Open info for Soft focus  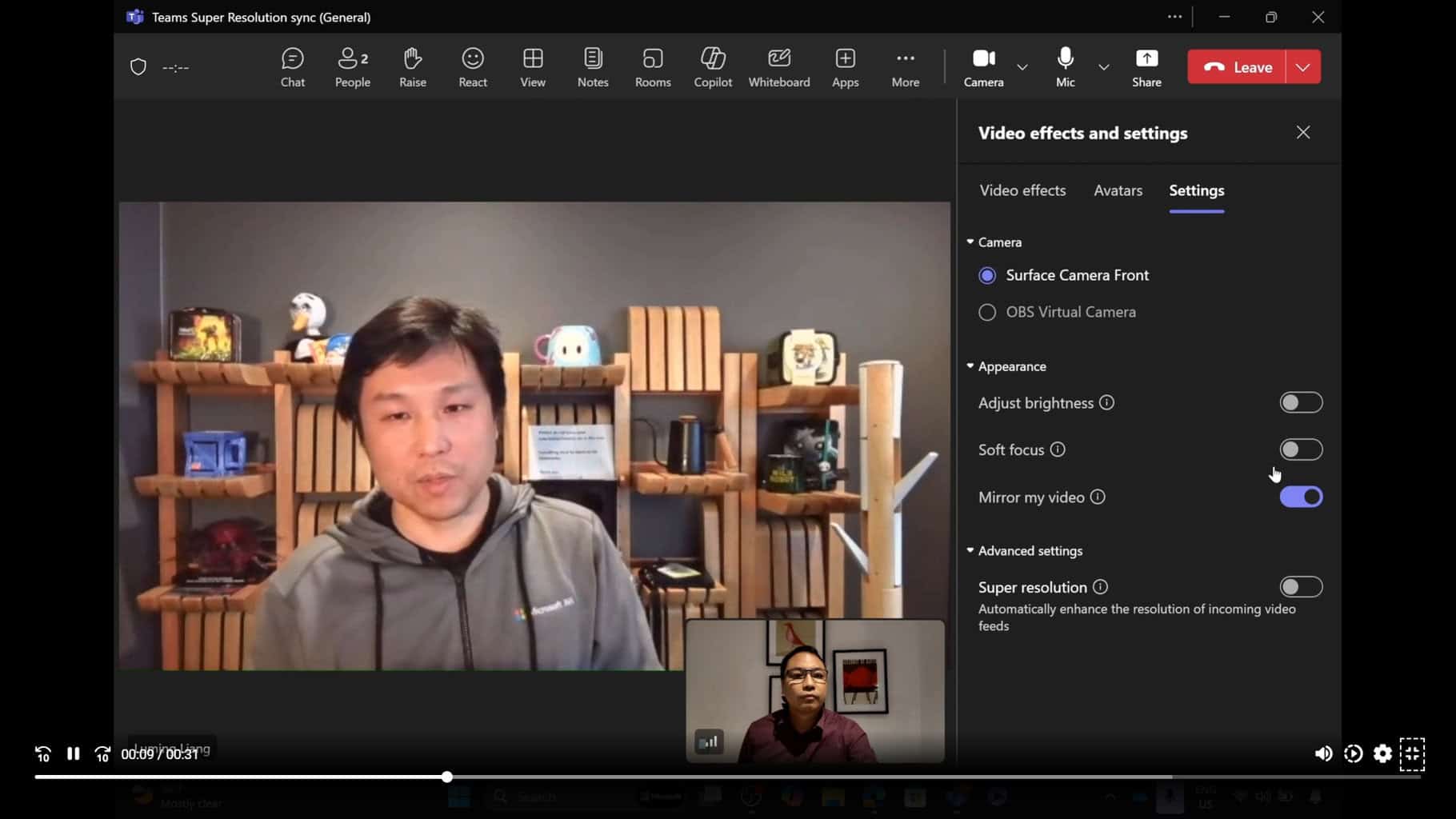[x=1058, y=449]
